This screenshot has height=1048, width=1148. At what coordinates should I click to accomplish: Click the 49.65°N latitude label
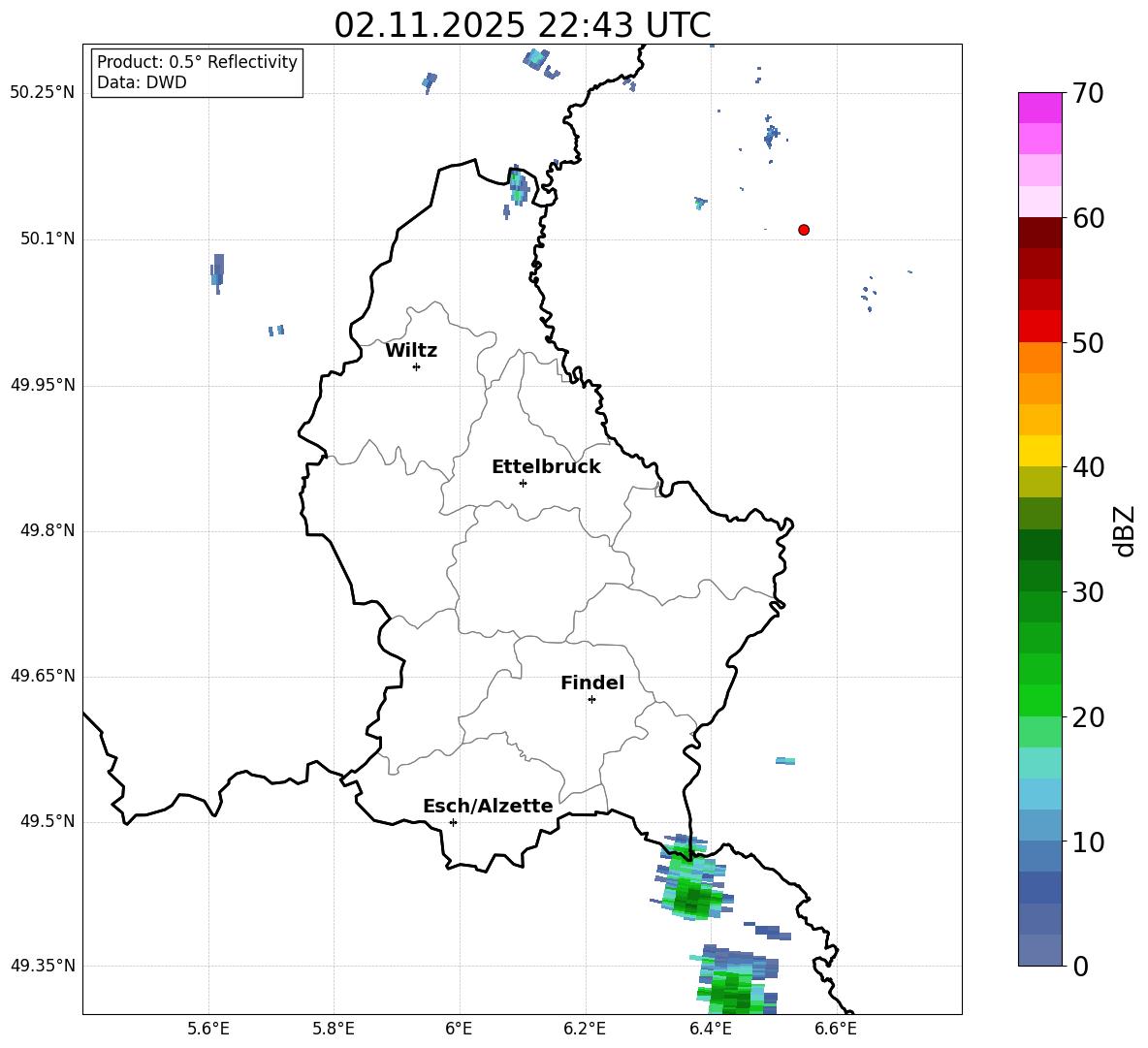[43, 676]
